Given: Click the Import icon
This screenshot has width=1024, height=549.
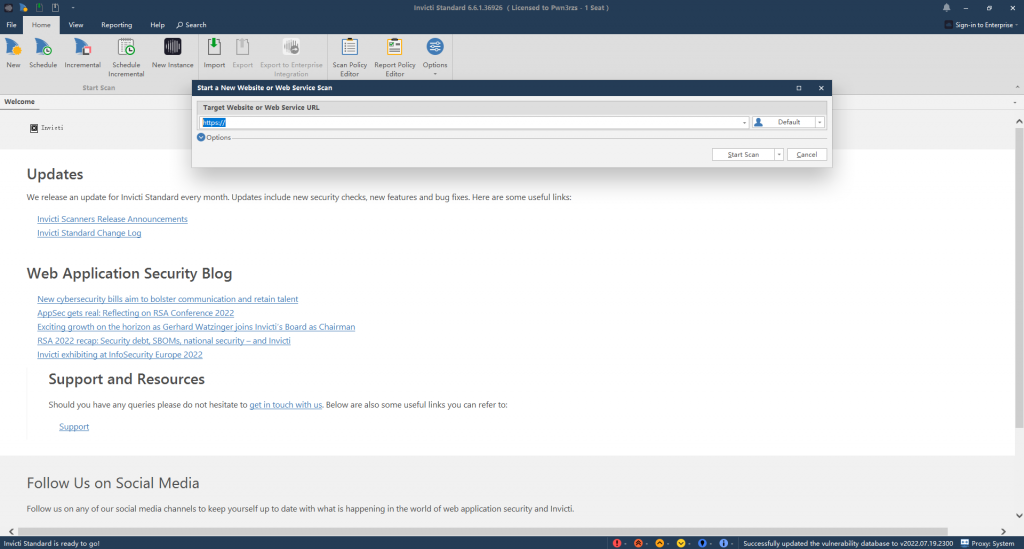Looking at the screenshot, I should point(214,53).
